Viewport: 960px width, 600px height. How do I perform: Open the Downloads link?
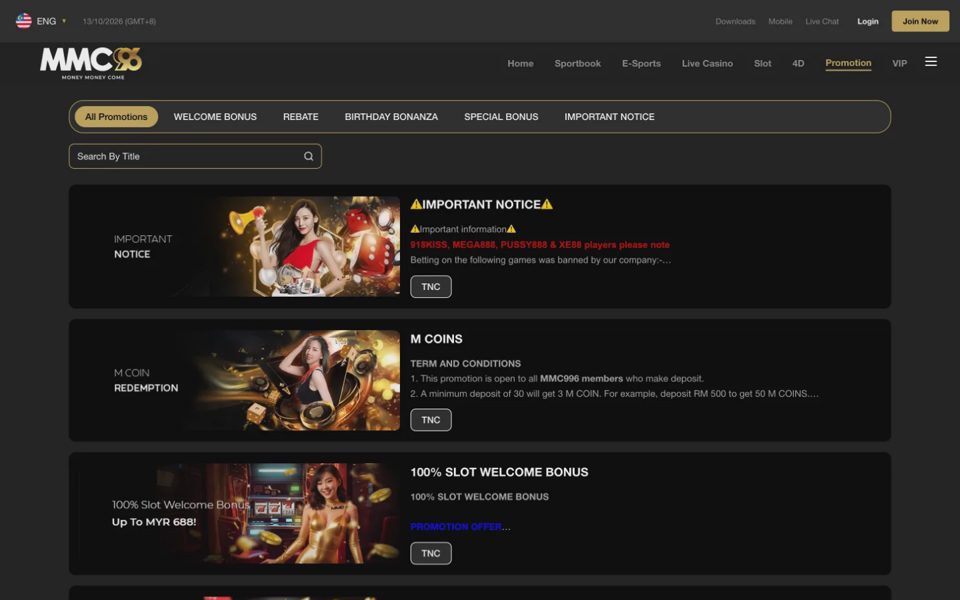tap(735, 21)
